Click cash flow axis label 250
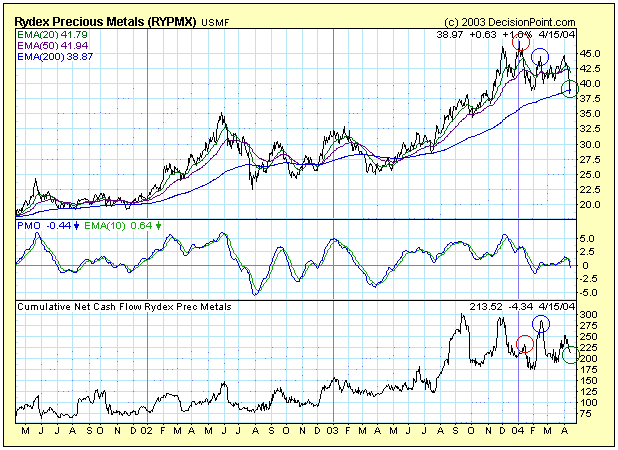The height and width of the screenshot is (450, 618). point(588,337)
